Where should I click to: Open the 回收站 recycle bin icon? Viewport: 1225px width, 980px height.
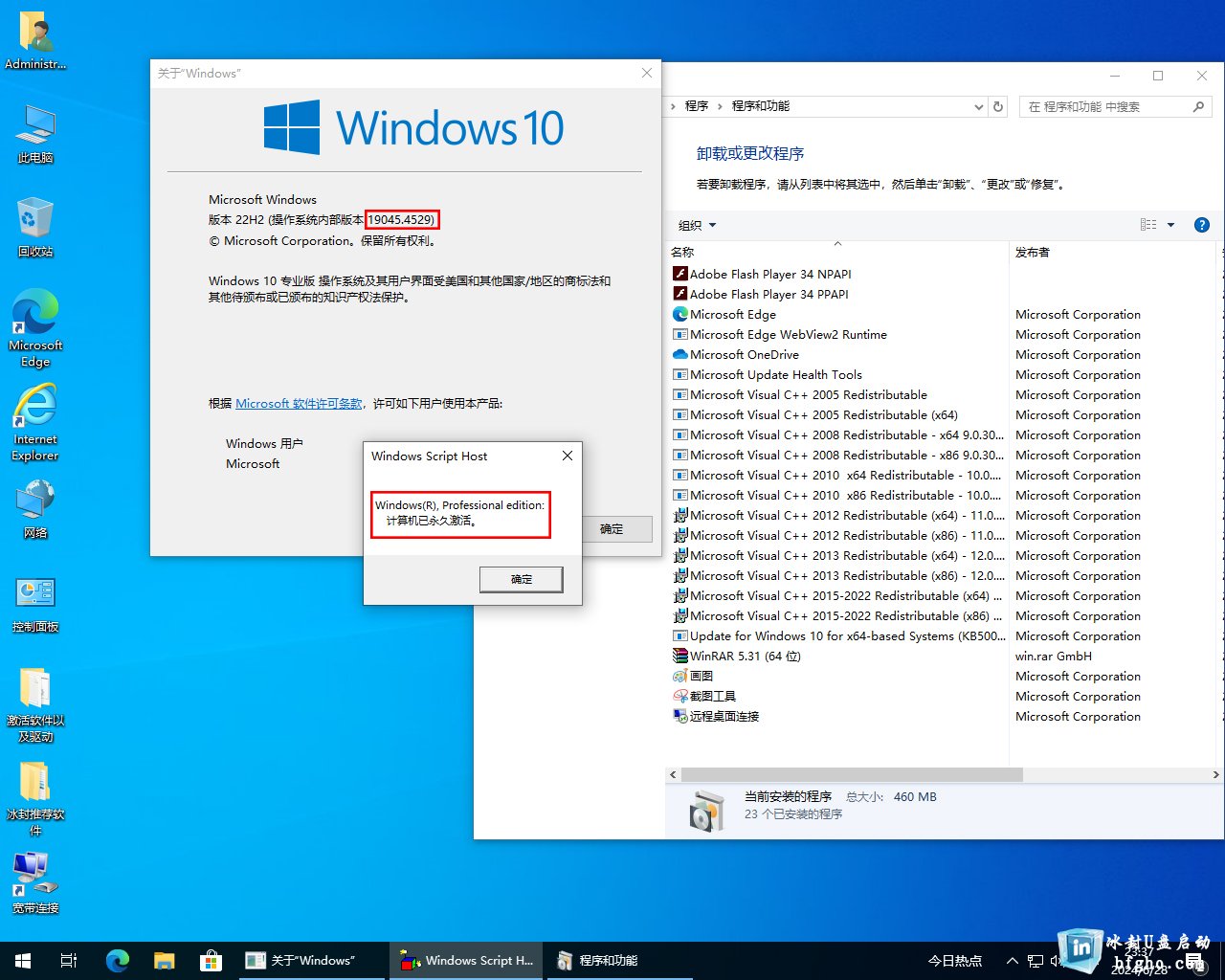(35, 229)
